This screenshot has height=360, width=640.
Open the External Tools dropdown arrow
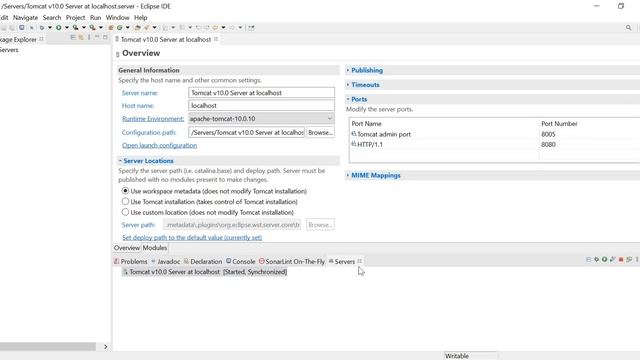pyautogui.click(x=100, y=28)
